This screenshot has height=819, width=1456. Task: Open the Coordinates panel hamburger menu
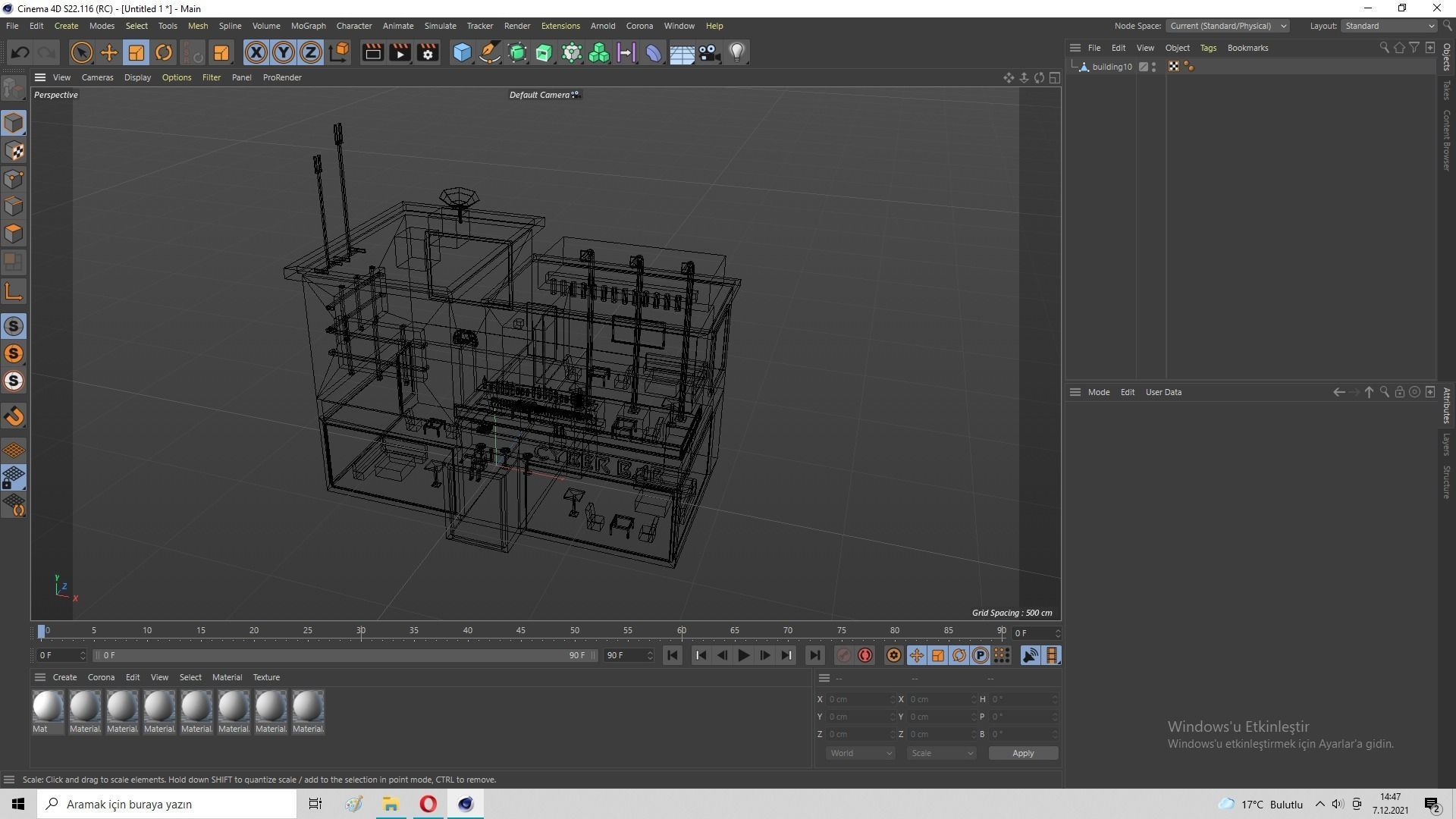point(824,678)
